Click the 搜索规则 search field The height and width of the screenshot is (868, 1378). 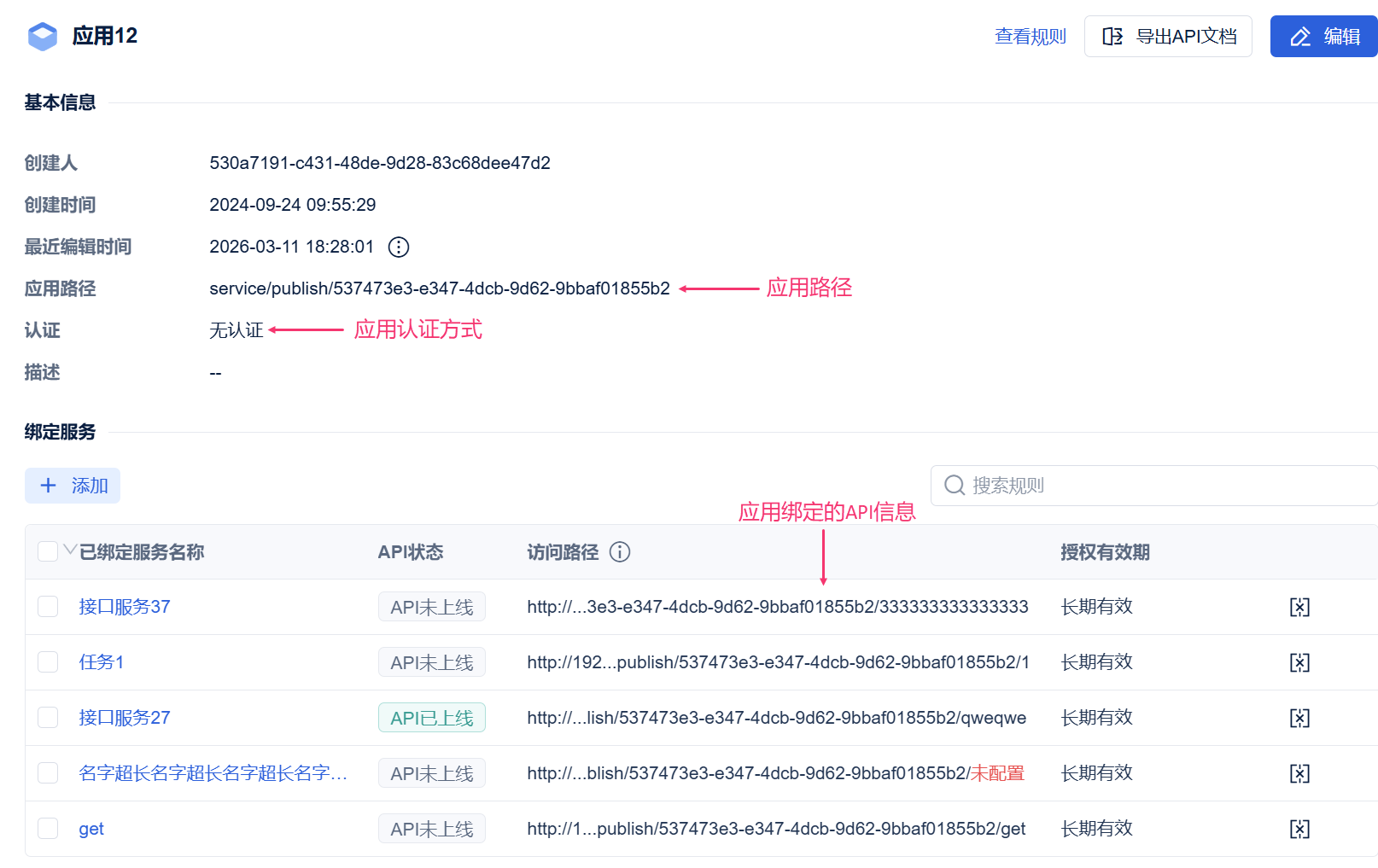coord(1154,486)
